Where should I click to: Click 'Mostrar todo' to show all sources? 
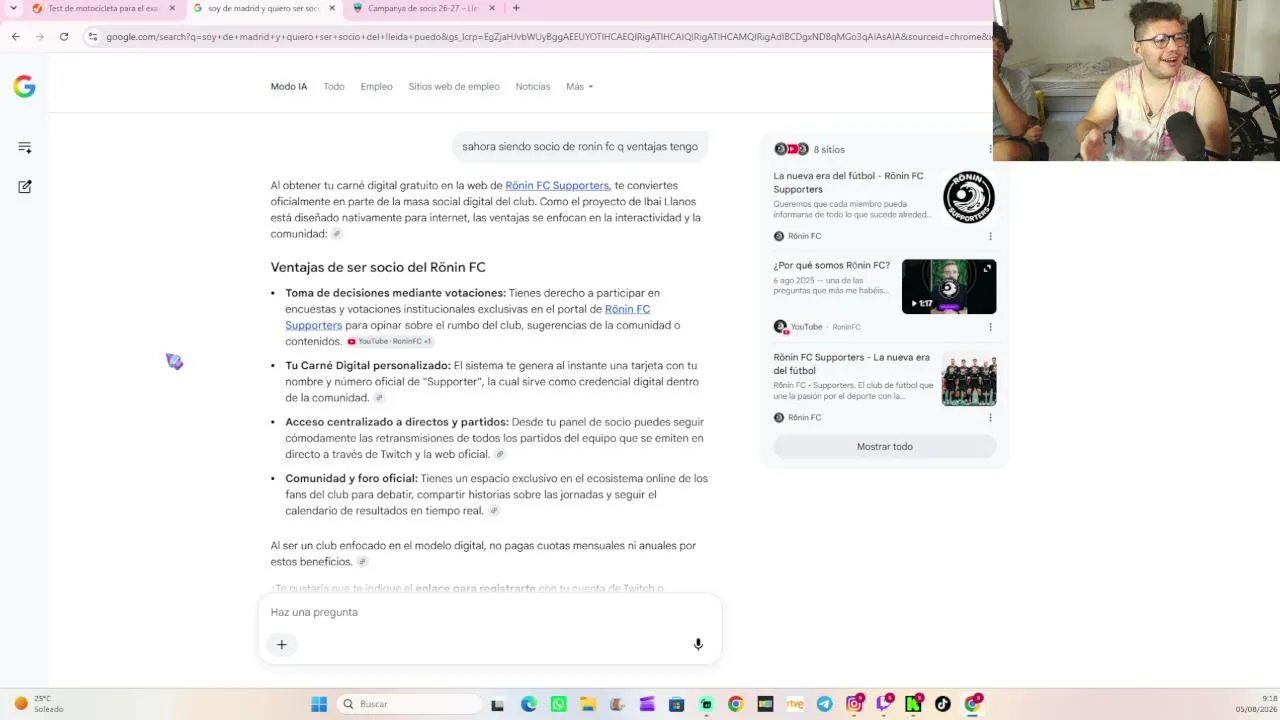click(x=885, y=447)
